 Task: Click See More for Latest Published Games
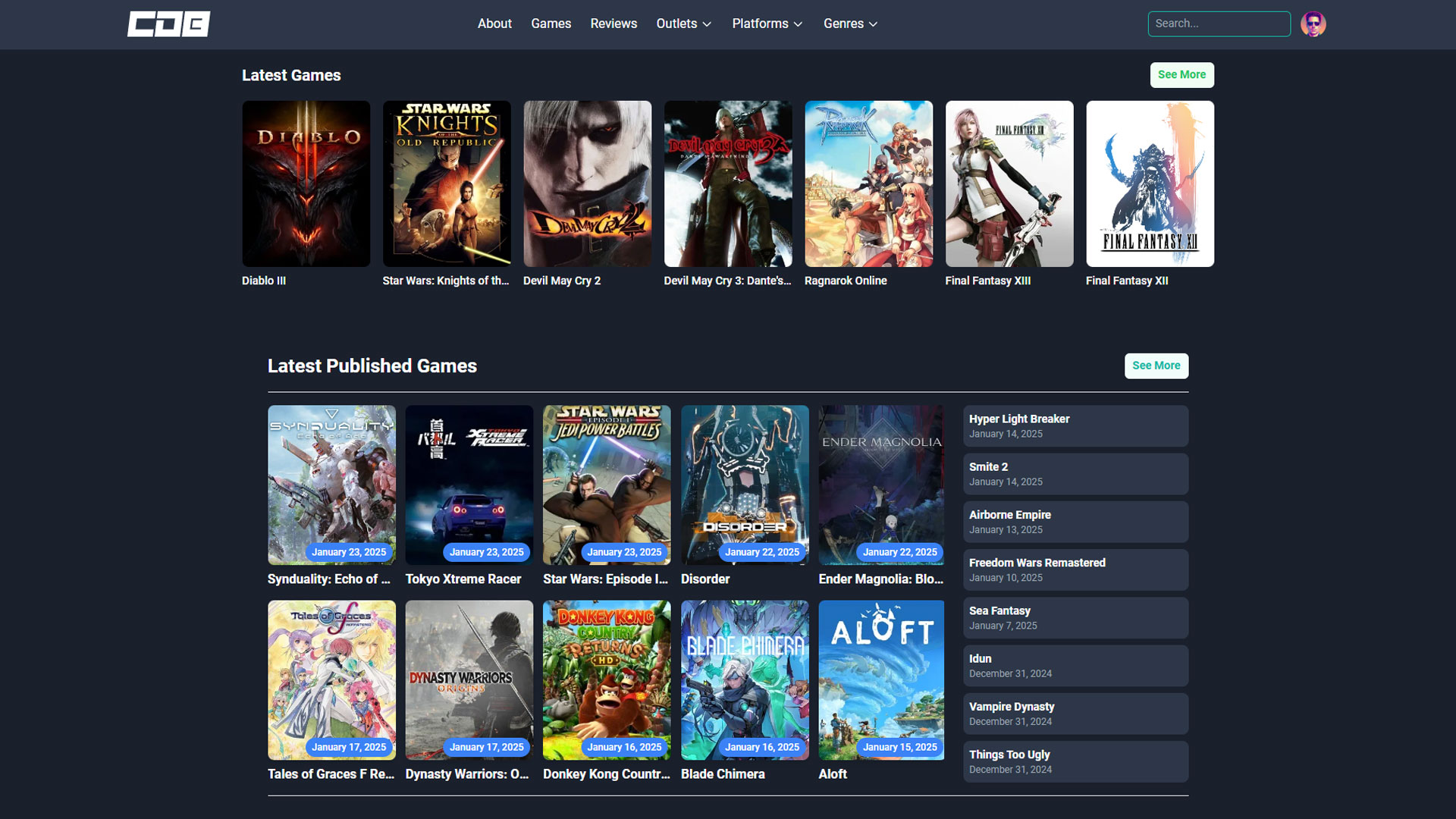coord(1156,366)
